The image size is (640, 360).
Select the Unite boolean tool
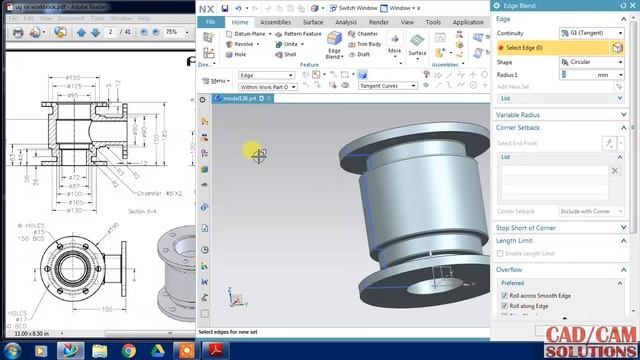[287, 44]
